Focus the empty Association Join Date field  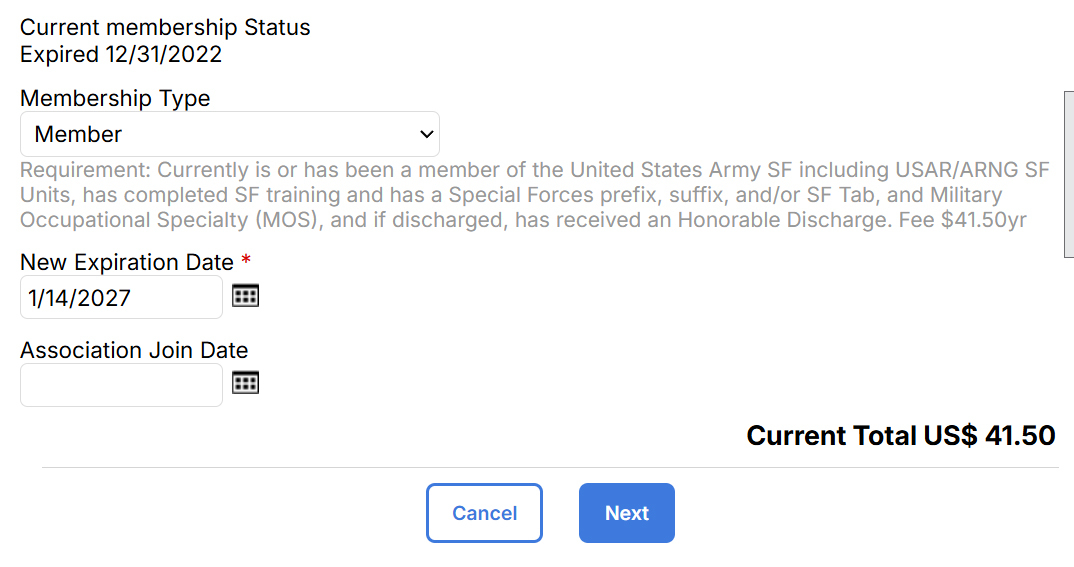click(121, 385)
